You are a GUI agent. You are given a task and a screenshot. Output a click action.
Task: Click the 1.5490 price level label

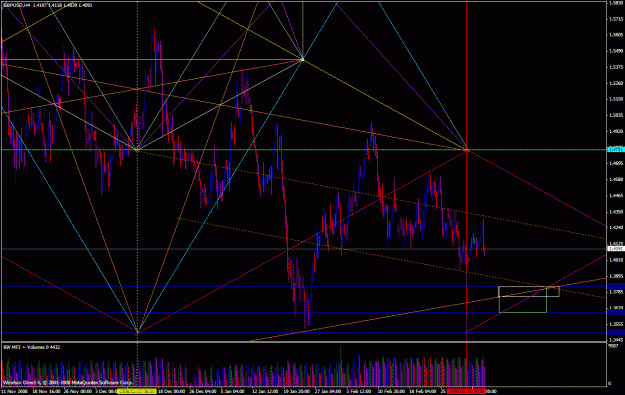coord(617,51)
